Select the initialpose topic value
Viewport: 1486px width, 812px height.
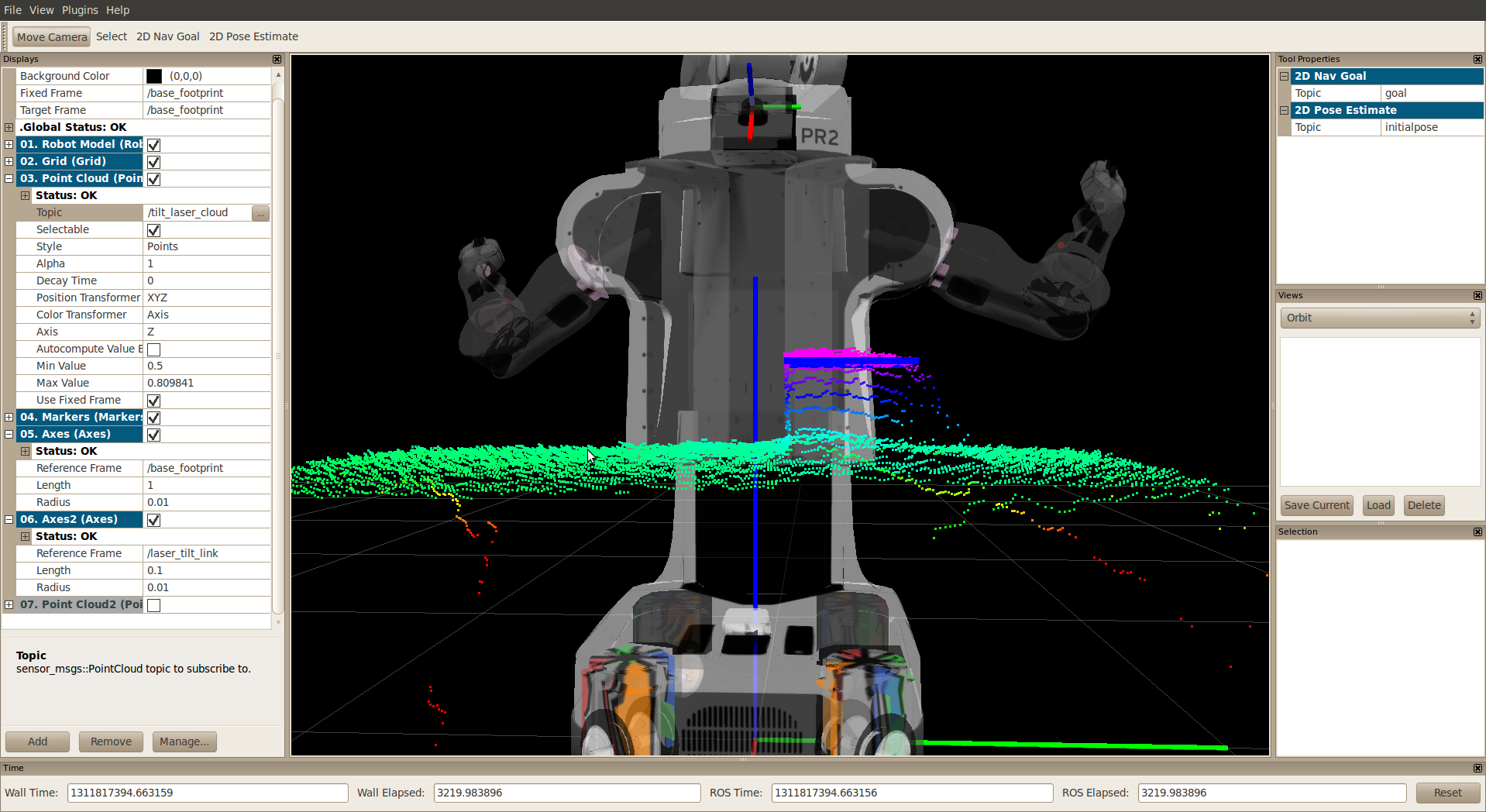[x=1433, y=127]
